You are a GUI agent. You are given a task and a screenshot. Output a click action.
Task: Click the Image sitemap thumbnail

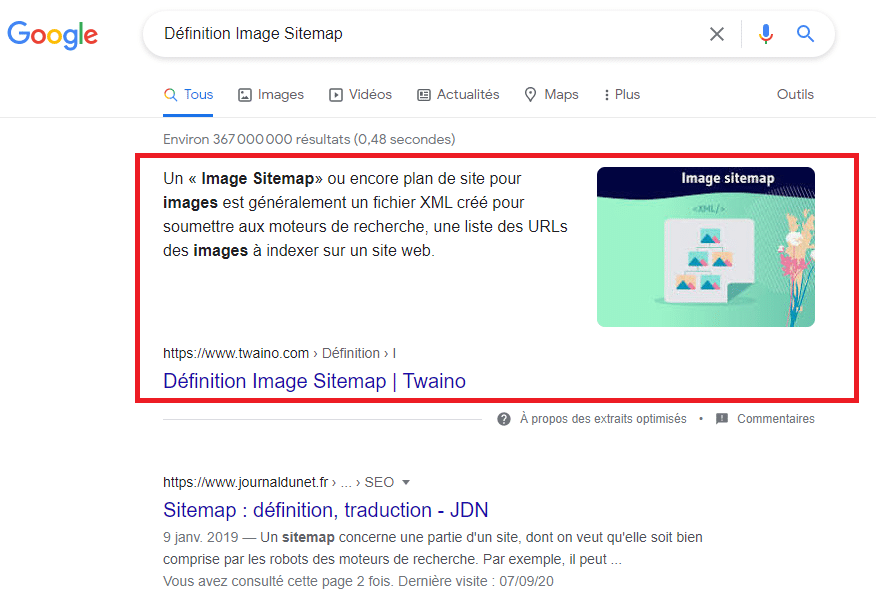click(x=706, y=247)
